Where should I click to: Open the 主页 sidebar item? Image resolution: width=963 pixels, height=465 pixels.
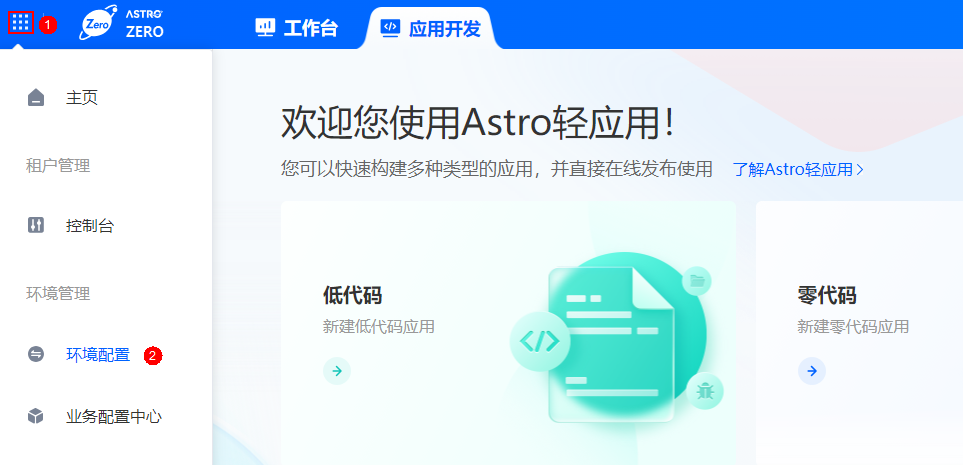point(82,98)
